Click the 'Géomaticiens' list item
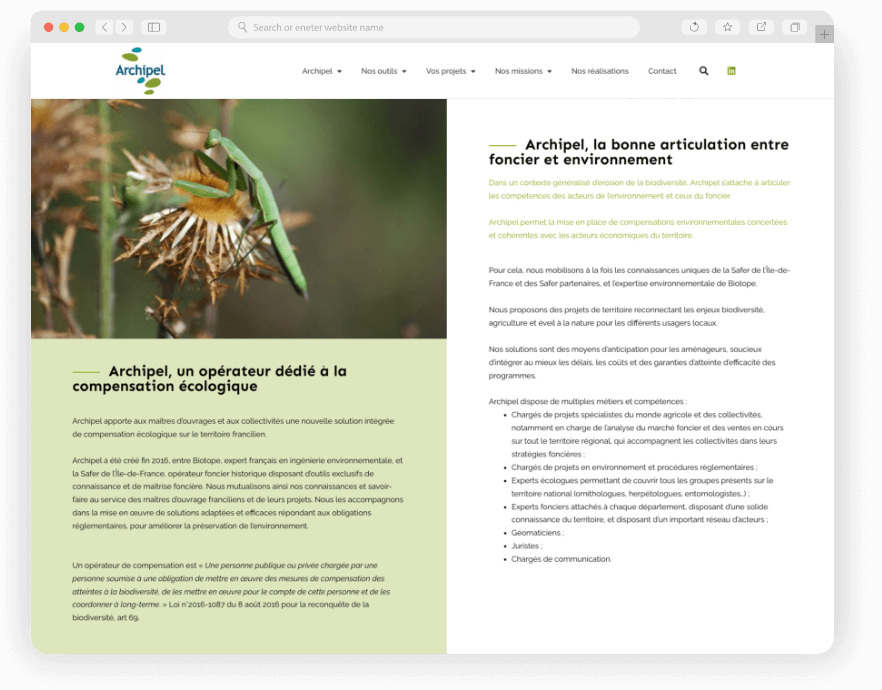Screen dimensions: 882x690 (537, 533)
